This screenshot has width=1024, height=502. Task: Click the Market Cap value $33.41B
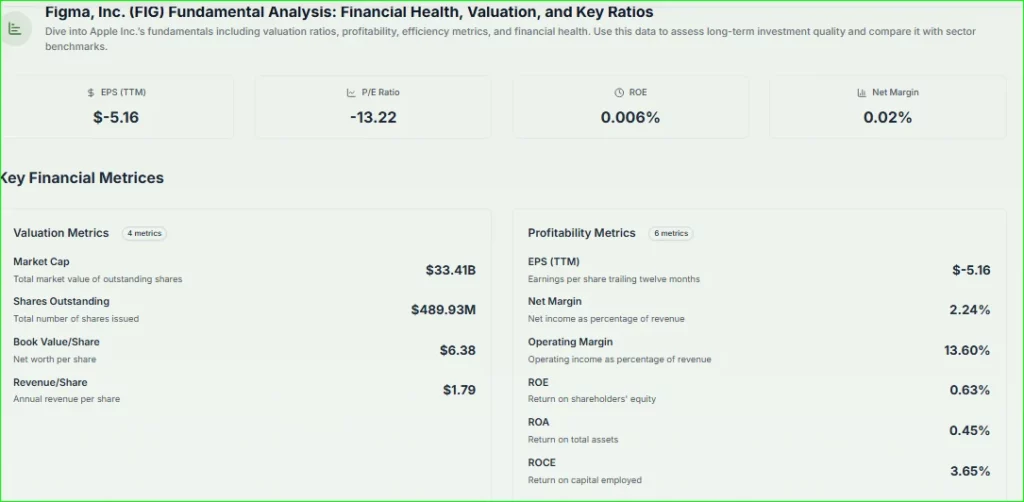450,270
